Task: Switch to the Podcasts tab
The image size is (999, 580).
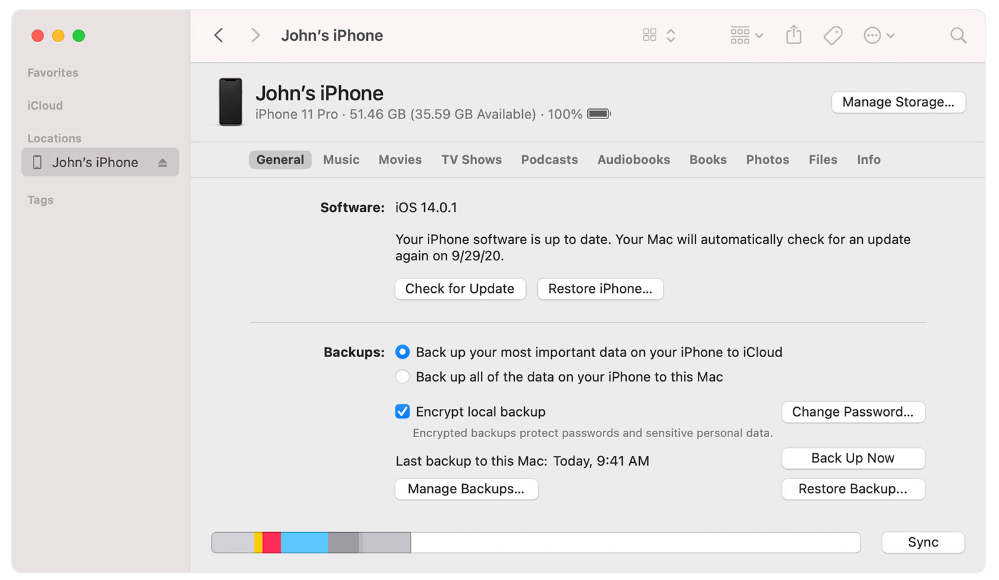Action: 549,159
